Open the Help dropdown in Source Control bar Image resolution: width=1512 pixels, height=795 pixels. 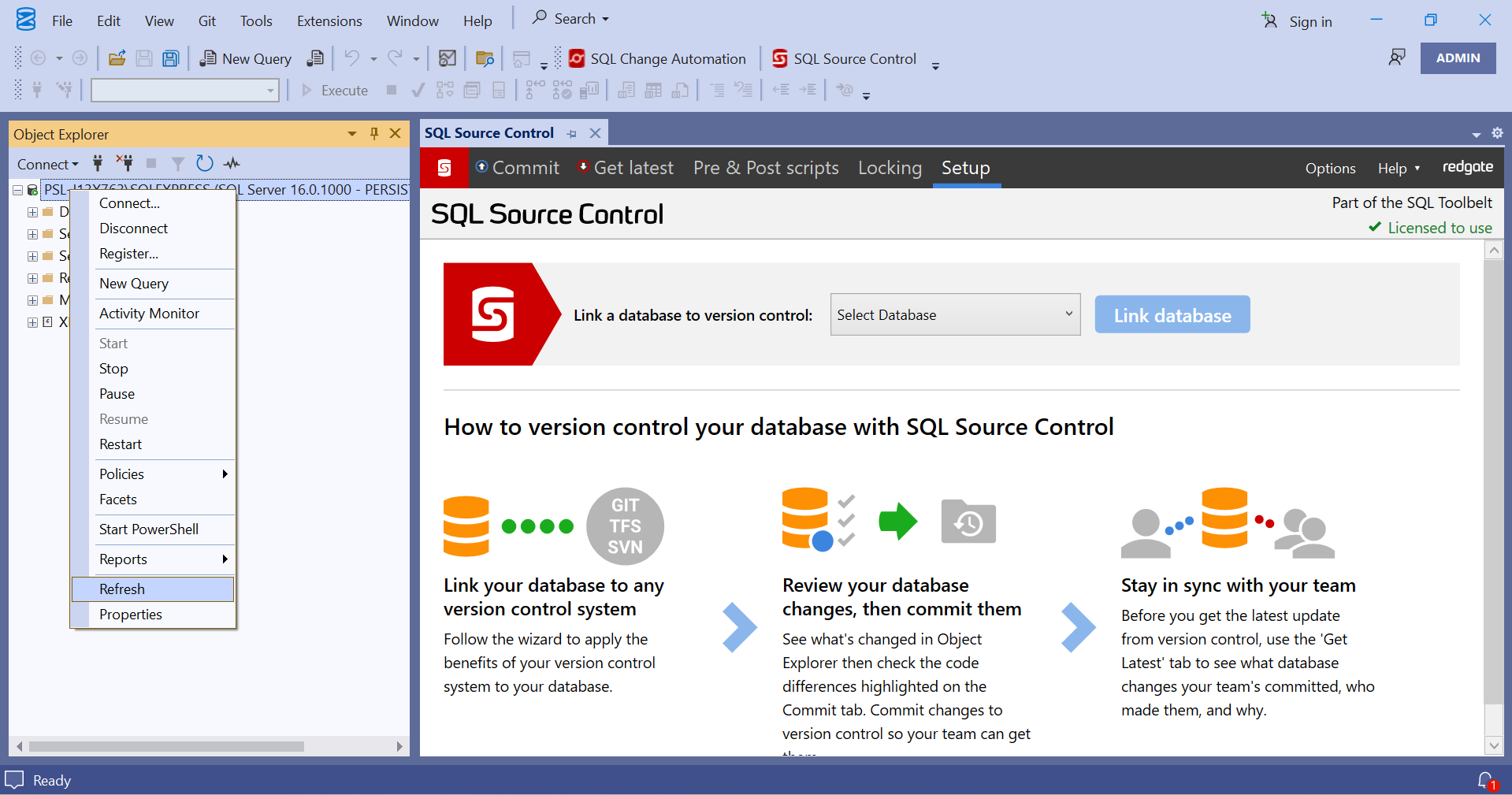[1399, 168]
